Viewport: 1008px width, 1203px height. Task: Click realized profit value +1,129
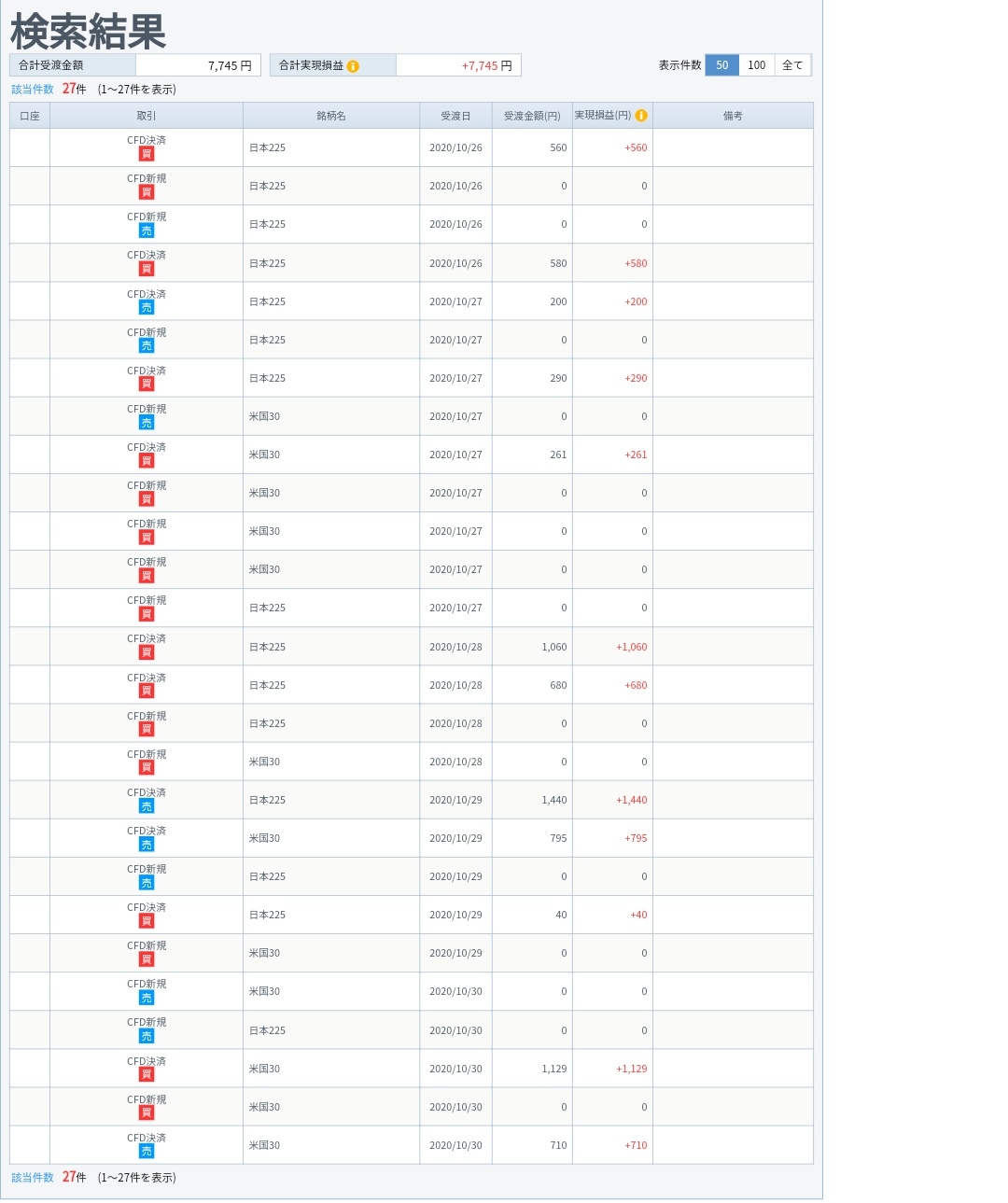[x=632, y=1069]
